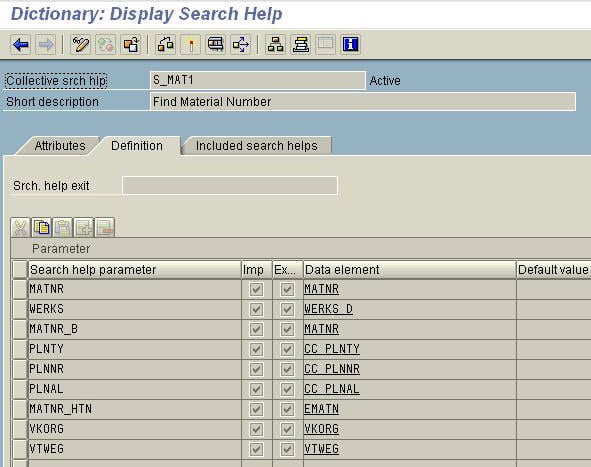Image resolution: width=591 pixels, height=467 pixels.
Task: Click the VKORG parameter cell
Action: coord(135,429)
